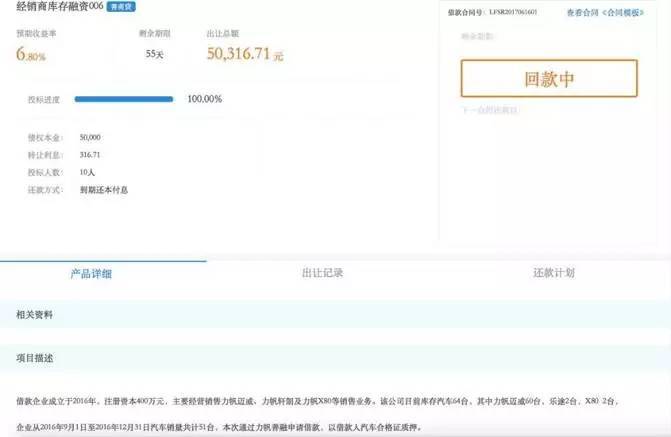Click the 投标人数 value 10人

87,172
